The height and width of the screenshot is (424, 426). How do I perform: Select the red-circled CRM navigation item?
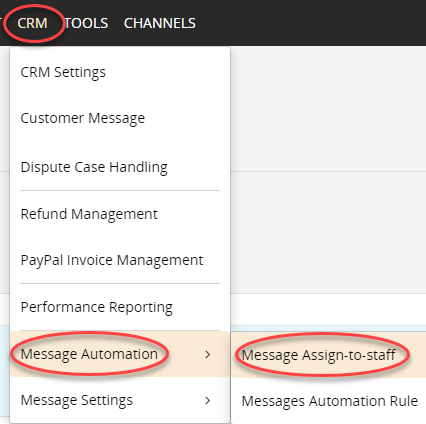(32, 23)
